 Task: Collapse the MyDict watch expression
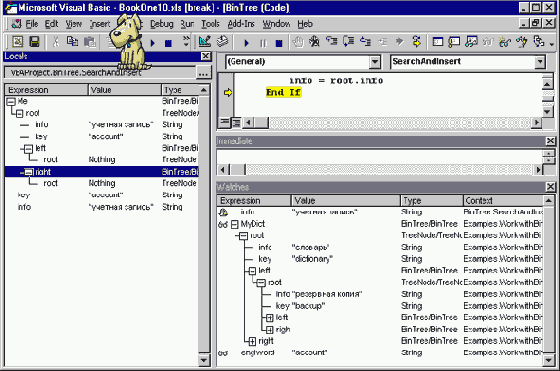pyautogui.click(x=234, y=225)
